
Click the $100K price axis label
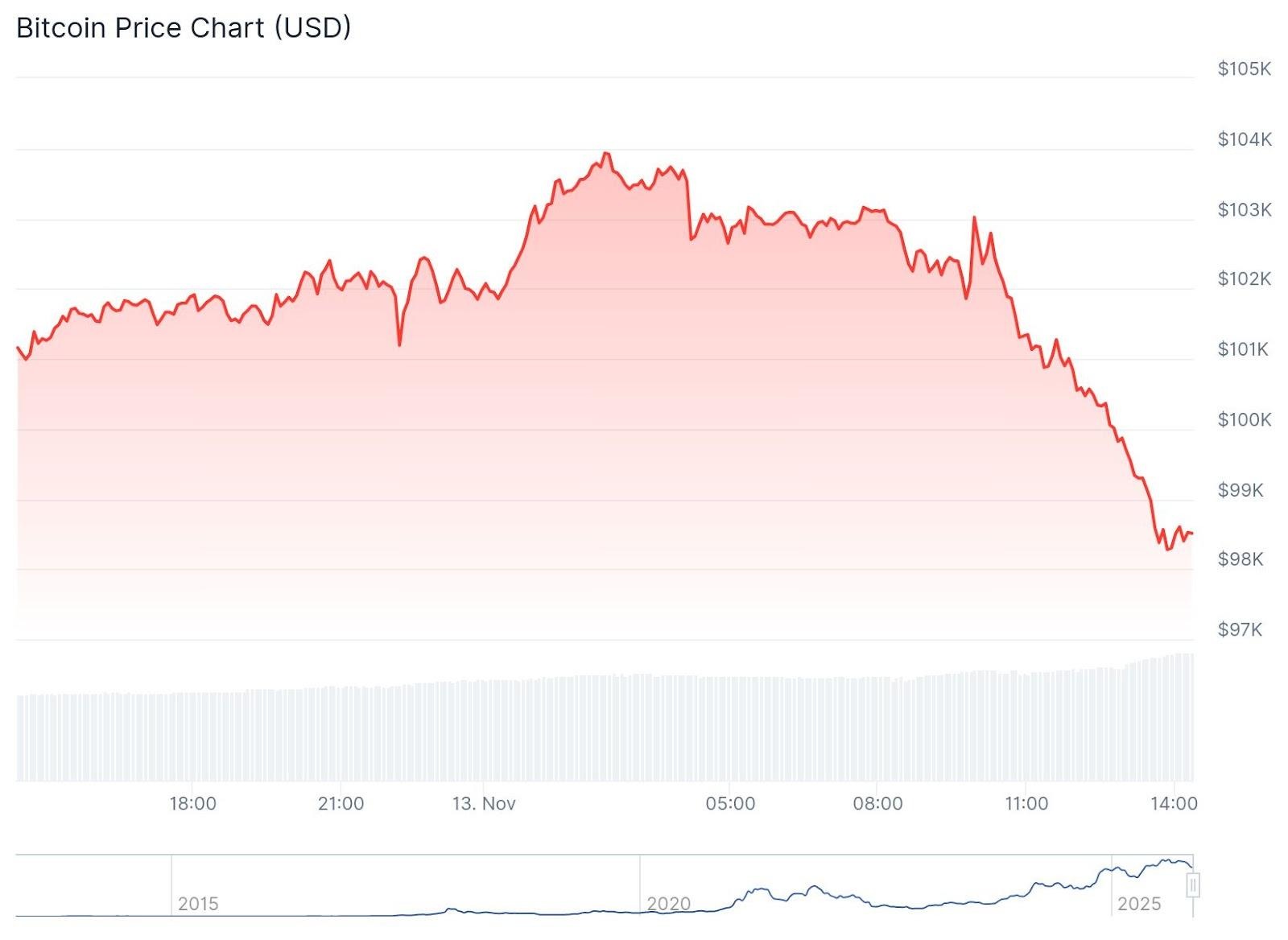point(1245,419)
